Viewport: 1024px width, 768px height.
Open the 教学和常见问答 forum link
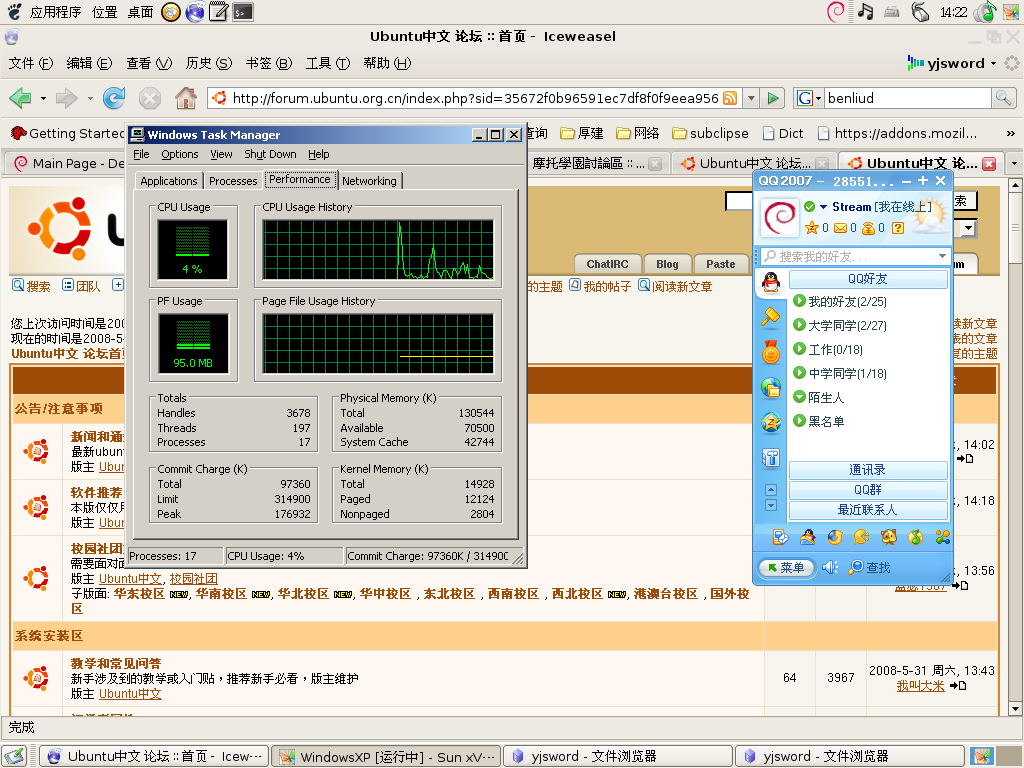(116, 664)
